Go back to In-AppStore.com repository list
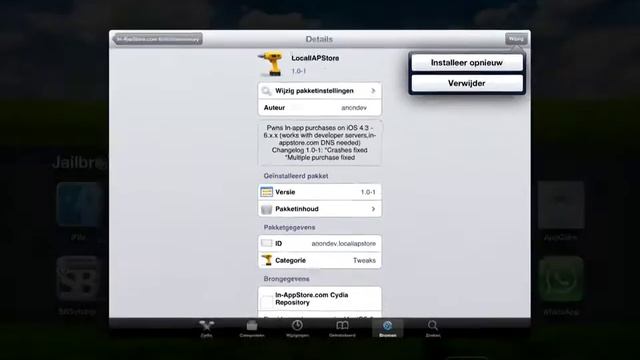640x360 pixels. [158, 39]
